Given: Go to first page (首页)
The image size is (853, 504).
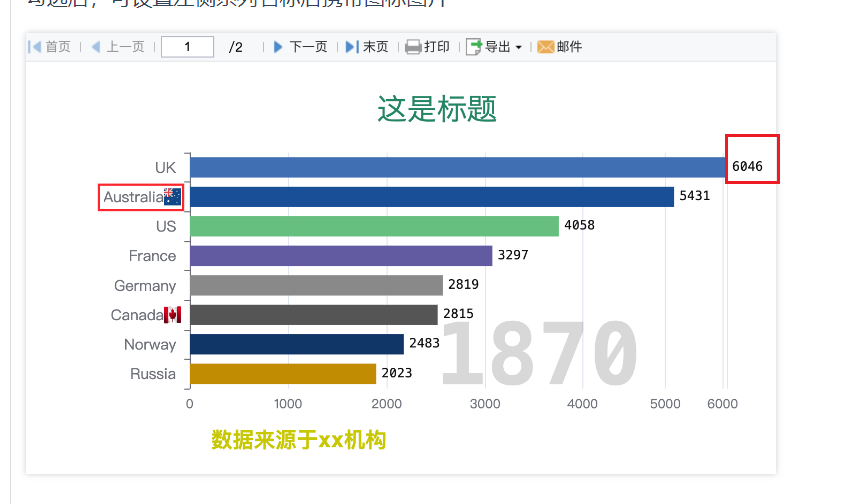Looking at the screenshot, I should 50,47.
